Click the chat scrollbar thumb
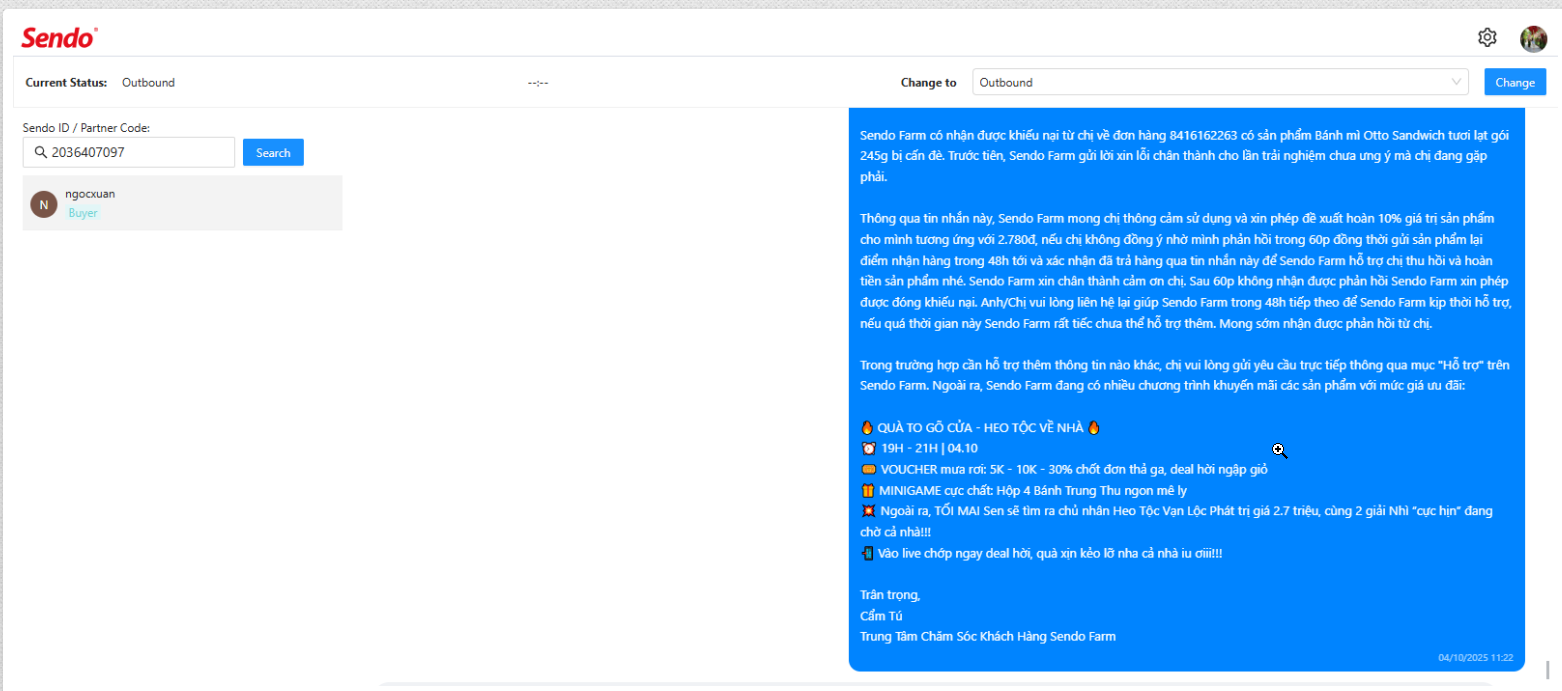Viewport: 1562px width, 691px height. [x=1547, y=669]
